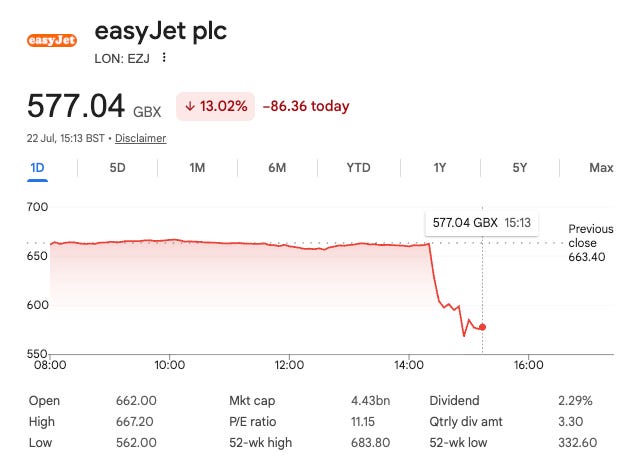This screenshot has width=620, height=470.
Task: Show the Max time range
Action: coord(601,168)
